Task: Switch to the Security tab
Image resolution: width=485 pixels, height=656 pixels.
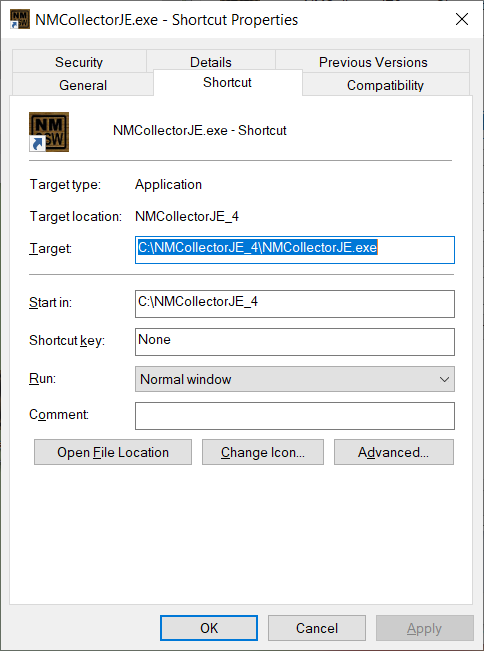Action: pos(79,62)
